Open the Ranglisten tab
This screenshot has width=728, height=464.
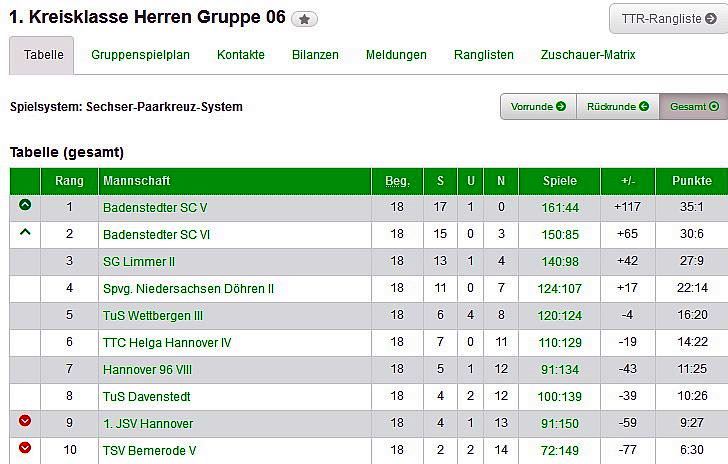[x=484, y=55]
